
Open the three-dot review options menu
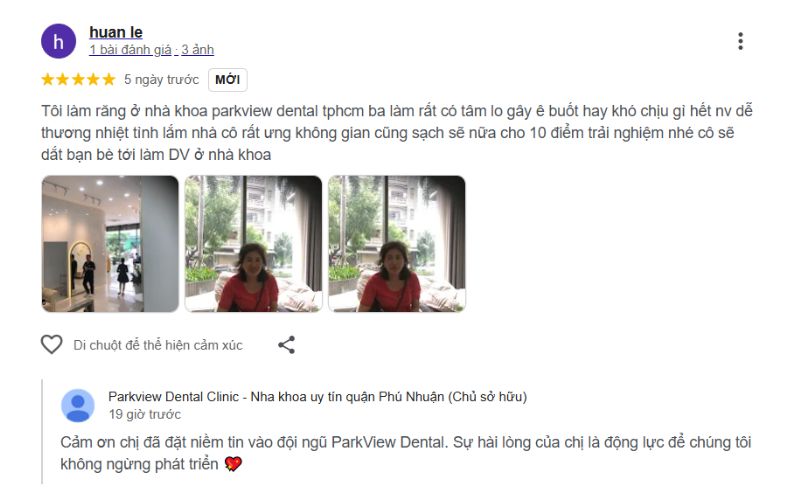tap(740, 41)
